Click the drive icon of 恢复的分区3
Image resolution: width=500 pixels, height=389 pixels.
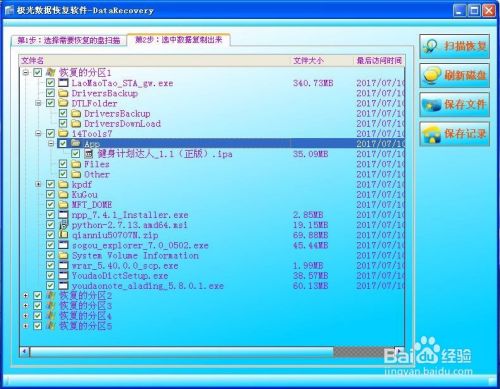click(x=50, y=305)
